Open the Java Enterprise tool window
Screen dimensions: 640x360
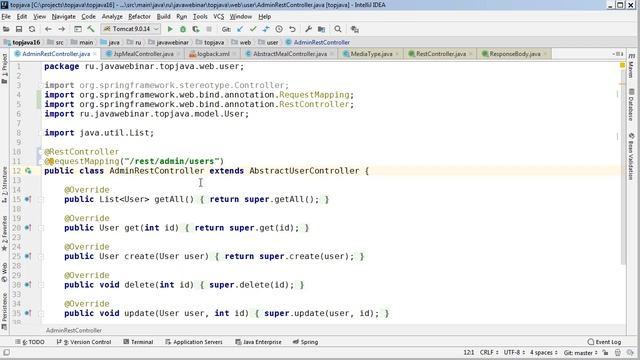[258, 342]
